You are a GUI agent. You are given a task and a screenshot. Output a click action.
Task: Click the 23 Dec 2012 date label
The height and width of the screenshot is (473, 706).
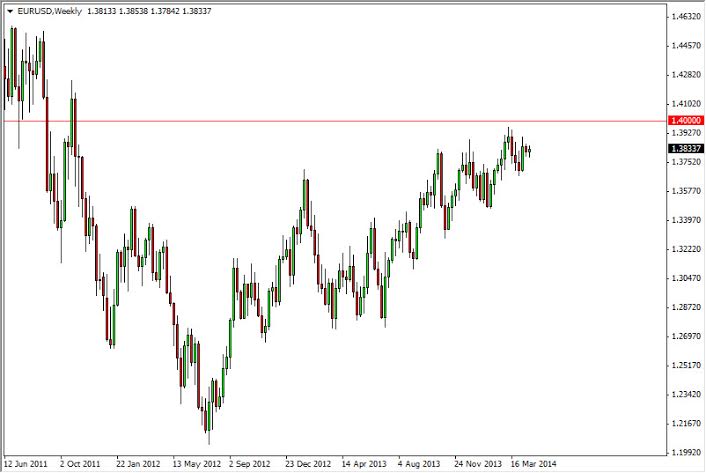coord(308,464)
